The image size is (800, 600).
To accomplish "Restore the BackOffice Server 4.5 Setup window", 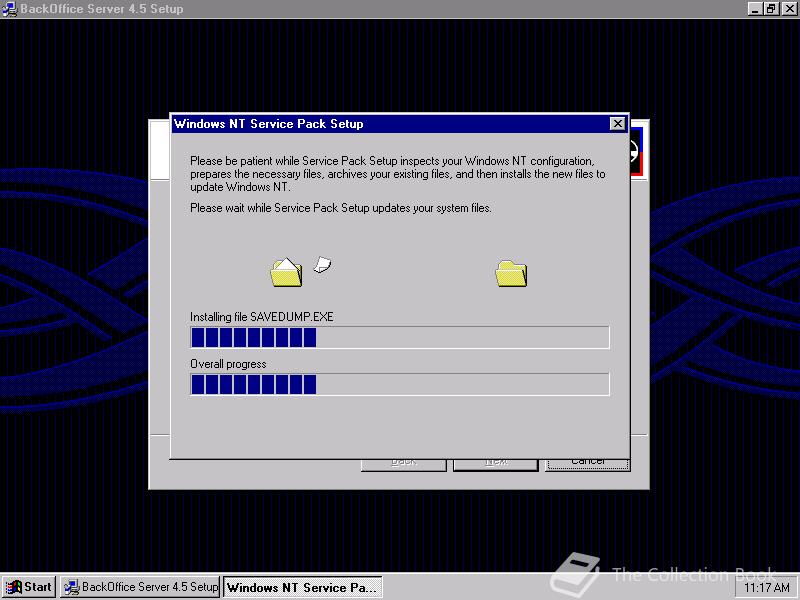I will point(771,9).
